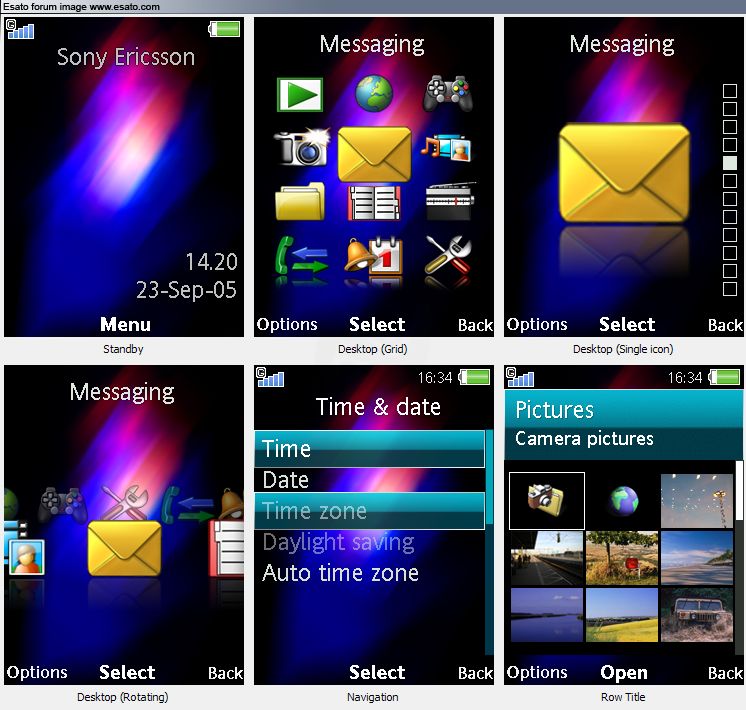Screen dimensions: 746x710
Task: Open the globe thumbnail in Camera pictures
Action: tap(623, 501)
